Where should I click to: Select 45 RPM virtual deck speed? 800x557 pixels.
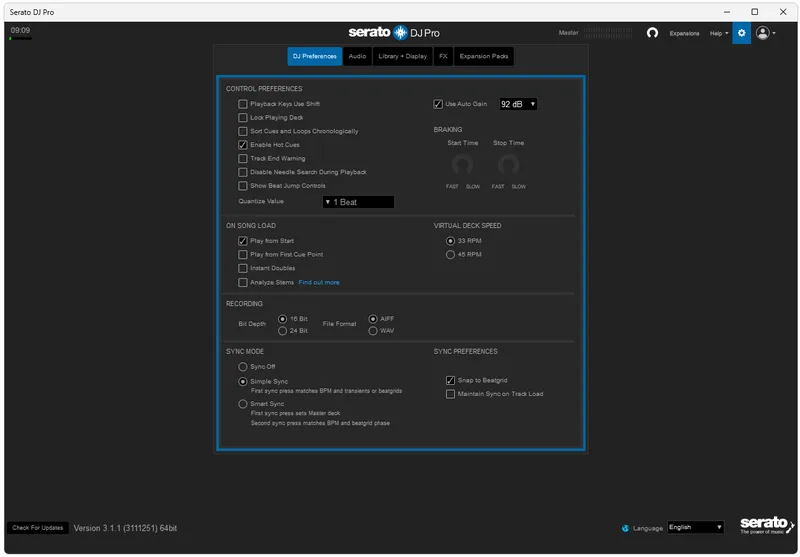(x=451, y=255)
